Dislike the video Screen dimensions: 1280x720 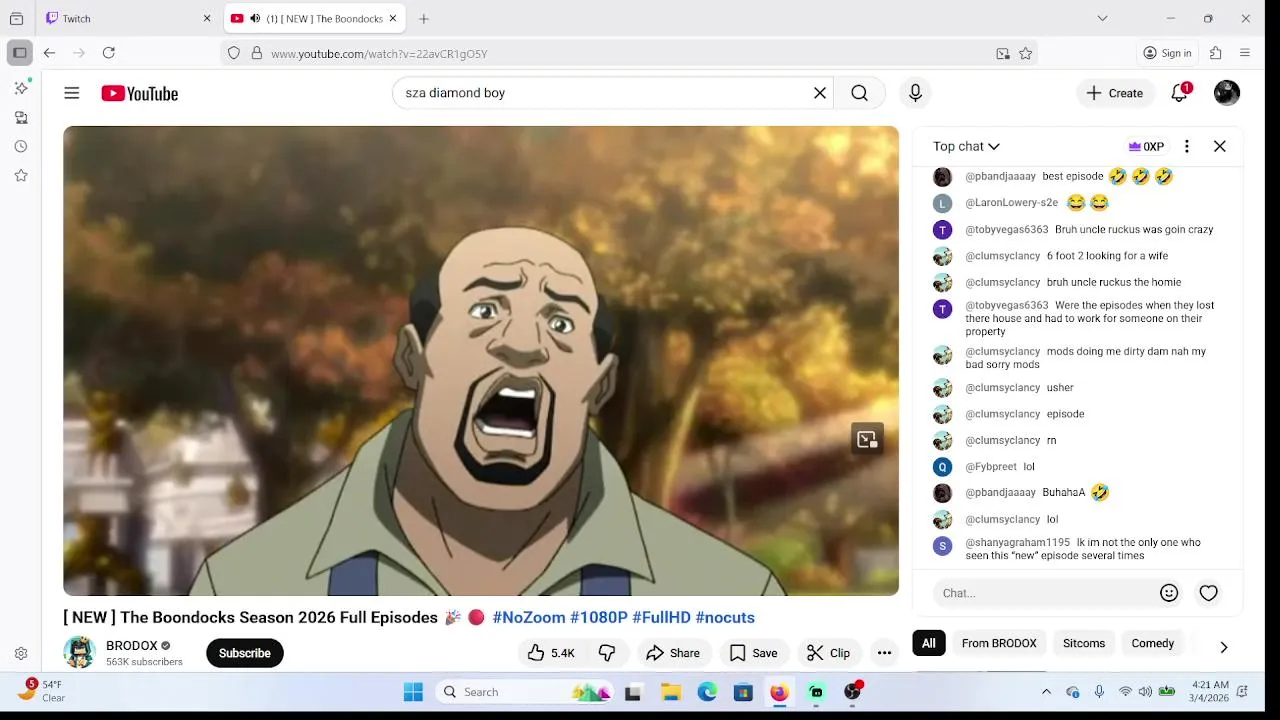point(607,653)
